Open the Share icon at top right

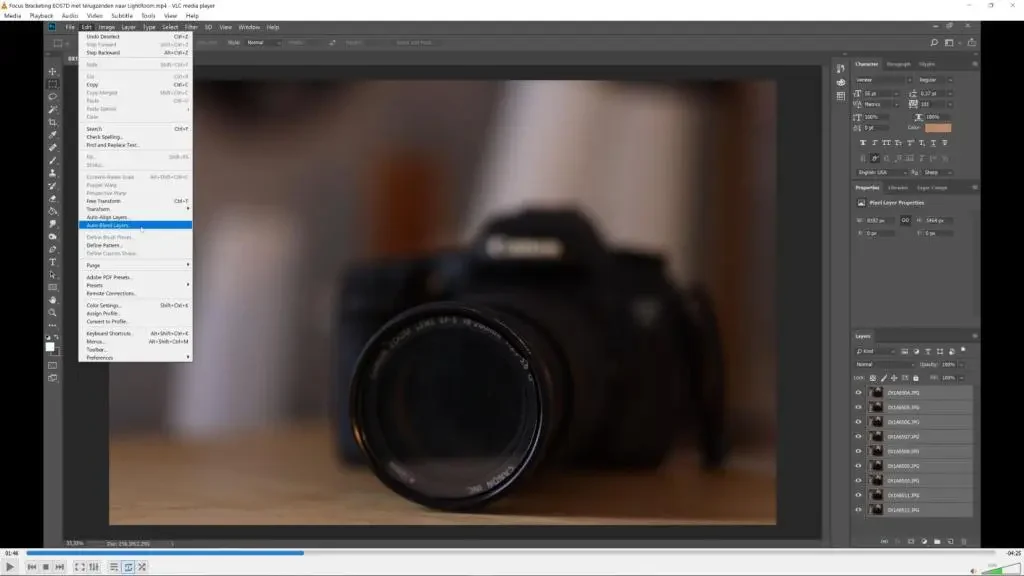(972, 42)
